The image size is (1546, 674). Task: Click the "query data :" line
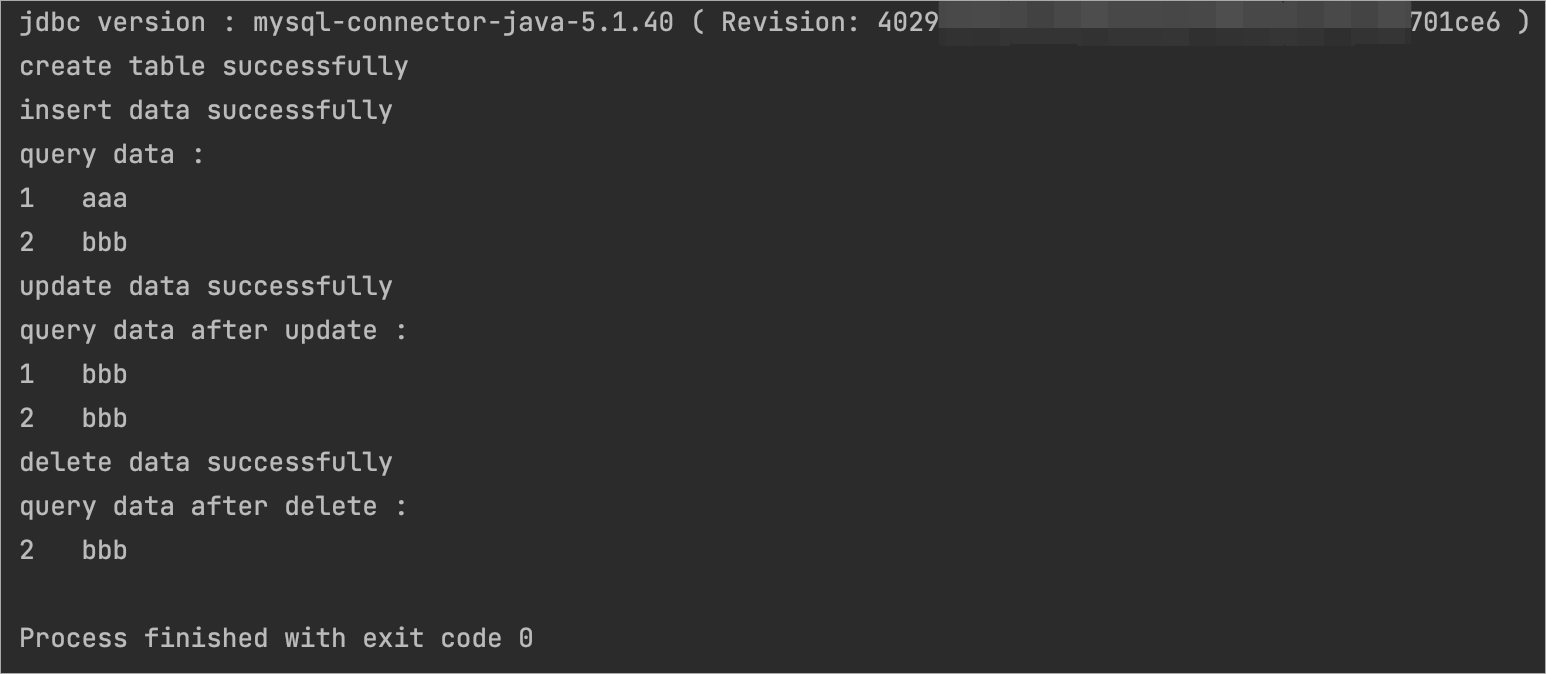pos(112,154)
